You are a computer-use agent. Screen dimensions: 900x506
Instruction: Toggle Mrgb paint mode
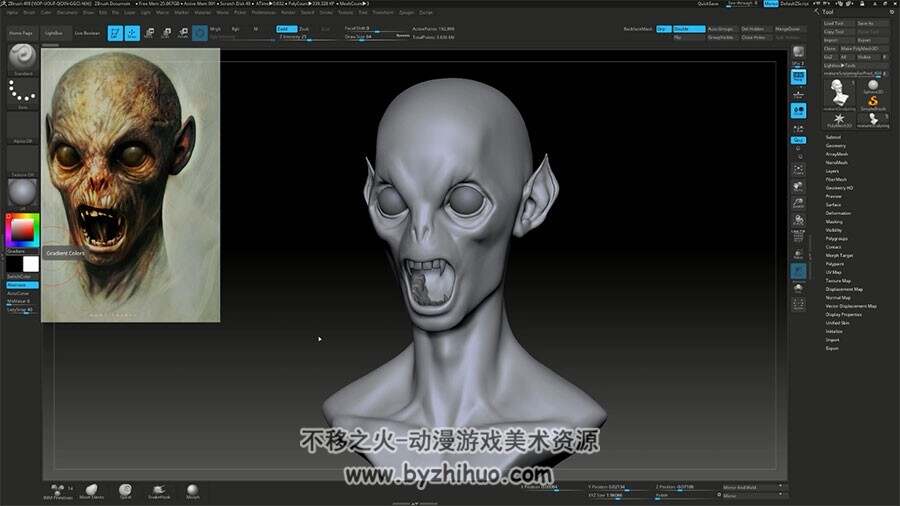click(216, 29)
